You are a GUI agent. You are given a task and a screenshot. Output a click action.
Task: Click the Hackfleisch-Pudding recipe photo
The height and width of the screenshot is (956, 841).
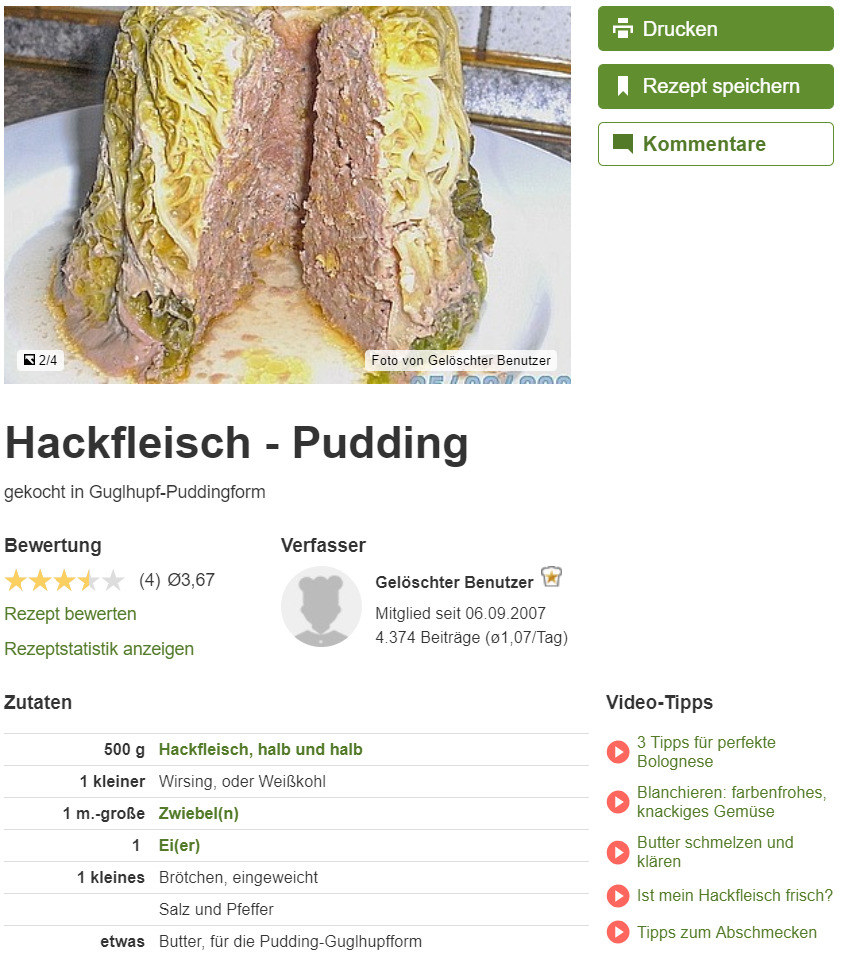(287, 194)
